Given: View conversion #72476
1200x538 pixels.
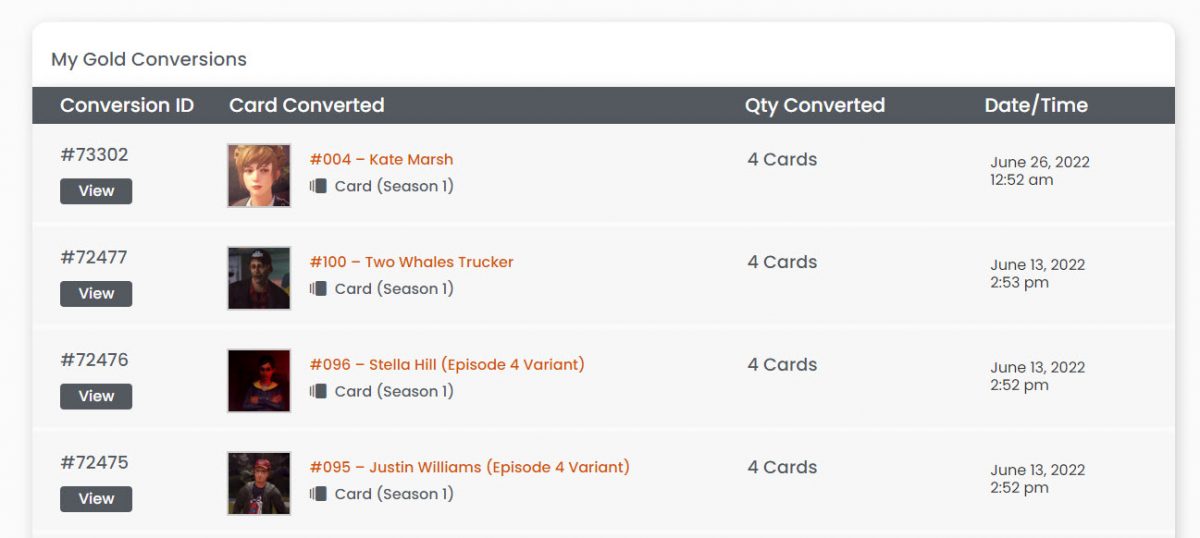Looking at the screenshot, I should point(96,396).
